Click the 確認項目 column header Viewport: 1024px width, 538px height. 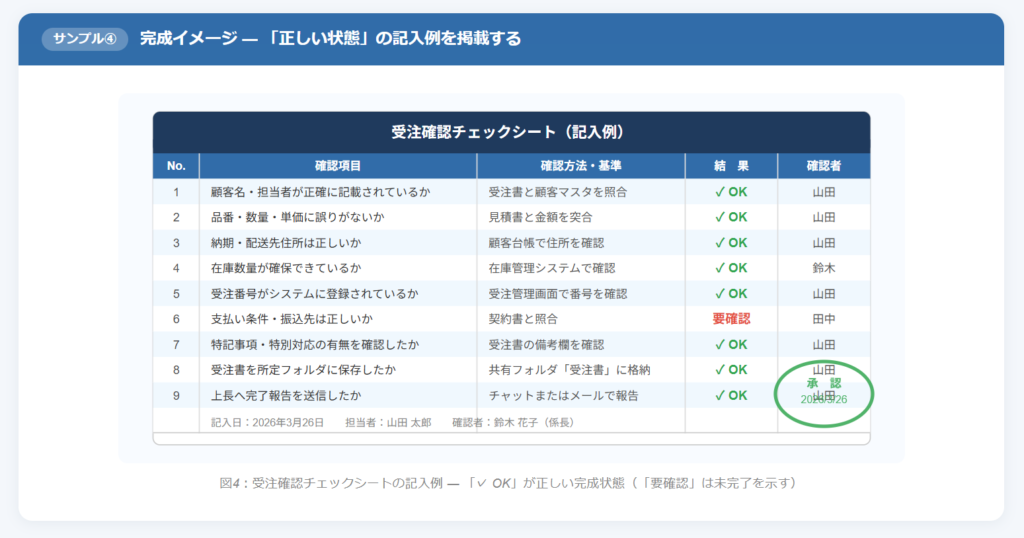coord(338,166)
